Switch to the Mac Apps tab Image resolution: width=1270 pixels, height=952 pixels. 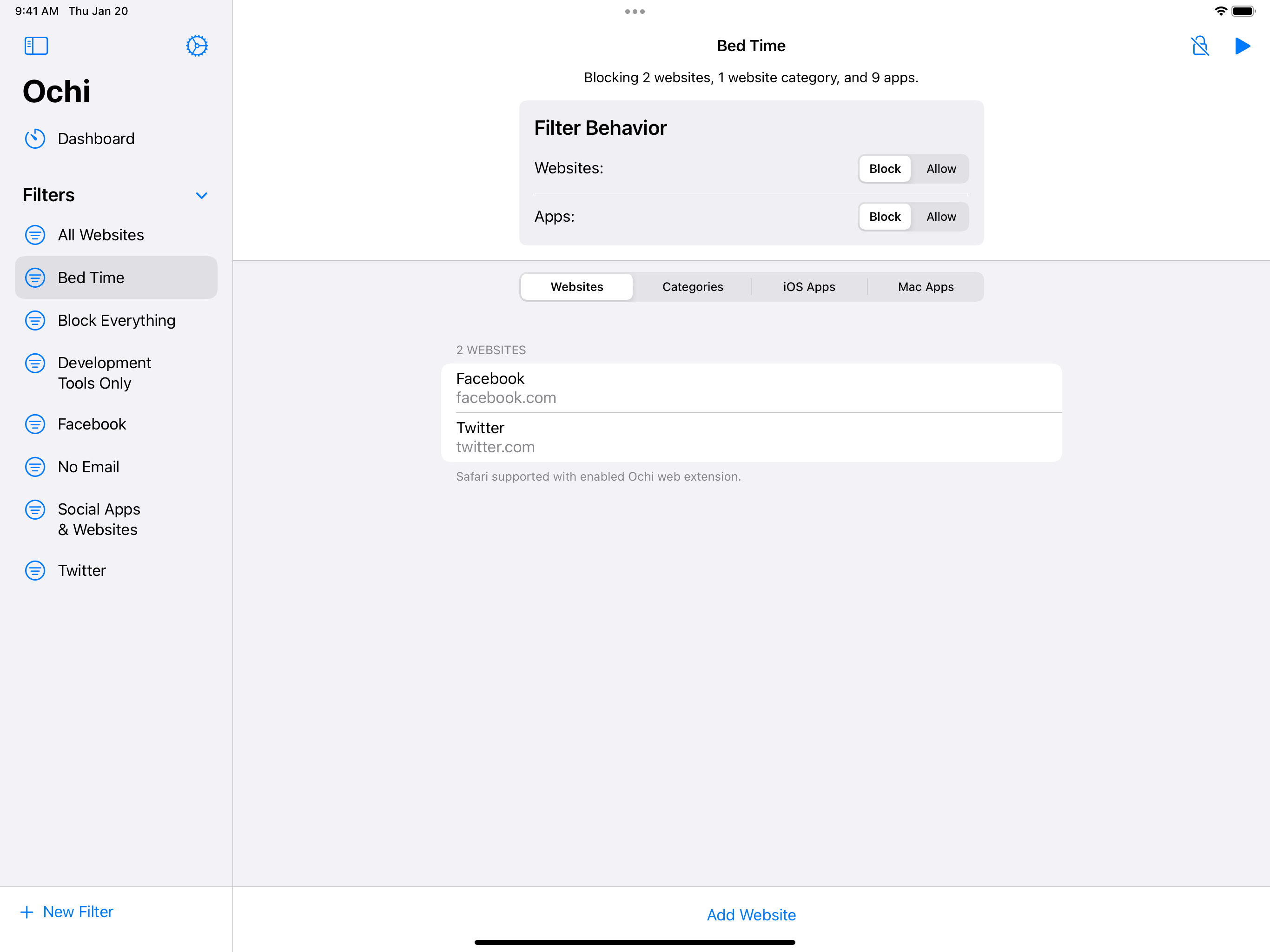point(925,286)
